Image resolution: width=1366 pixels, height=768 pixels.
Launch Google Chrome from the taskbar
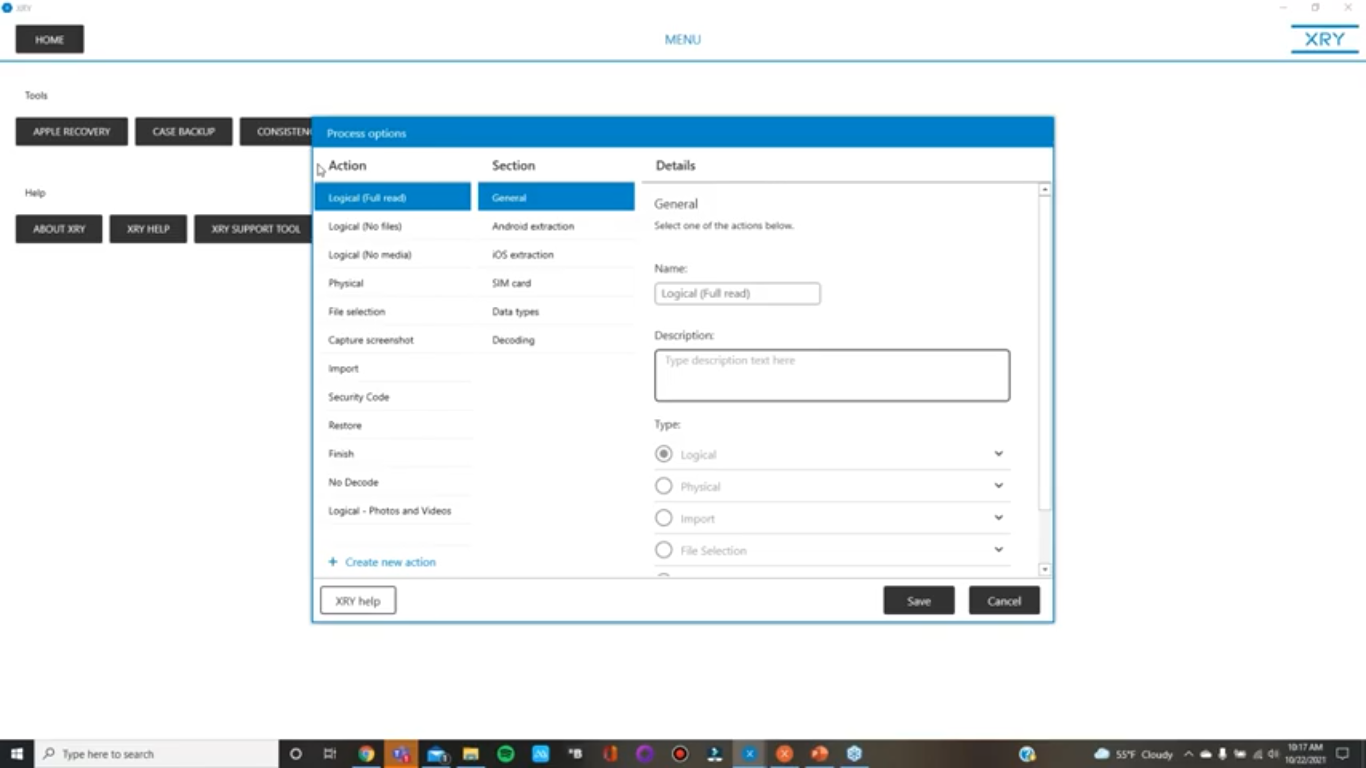(367, 753)
